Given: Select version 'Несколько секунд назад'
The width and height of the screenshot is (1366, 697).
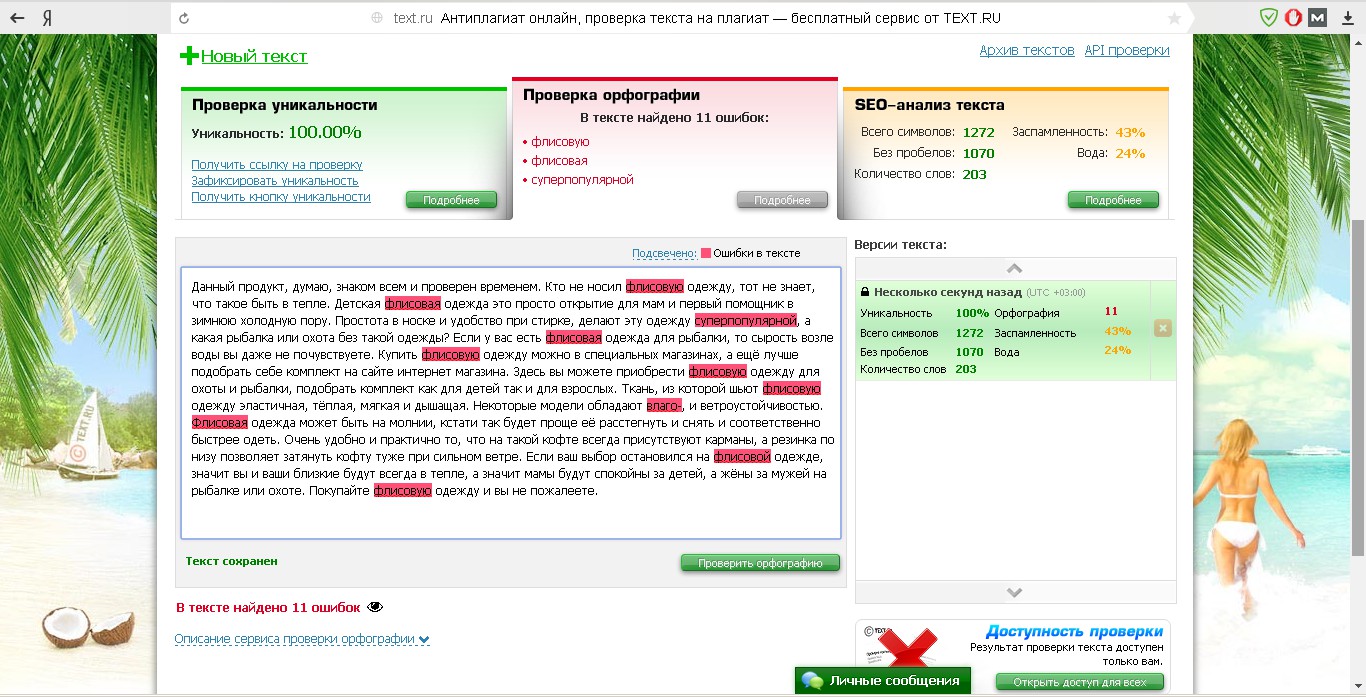Looking at the screenshot, I should [x=949, y=292].
